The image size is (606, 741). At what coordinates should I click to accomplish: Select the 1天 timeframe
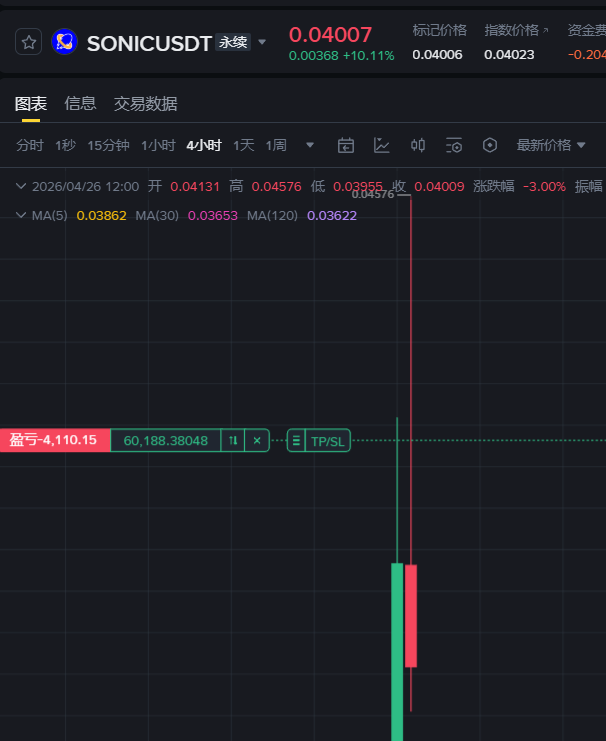coord(243,145)
